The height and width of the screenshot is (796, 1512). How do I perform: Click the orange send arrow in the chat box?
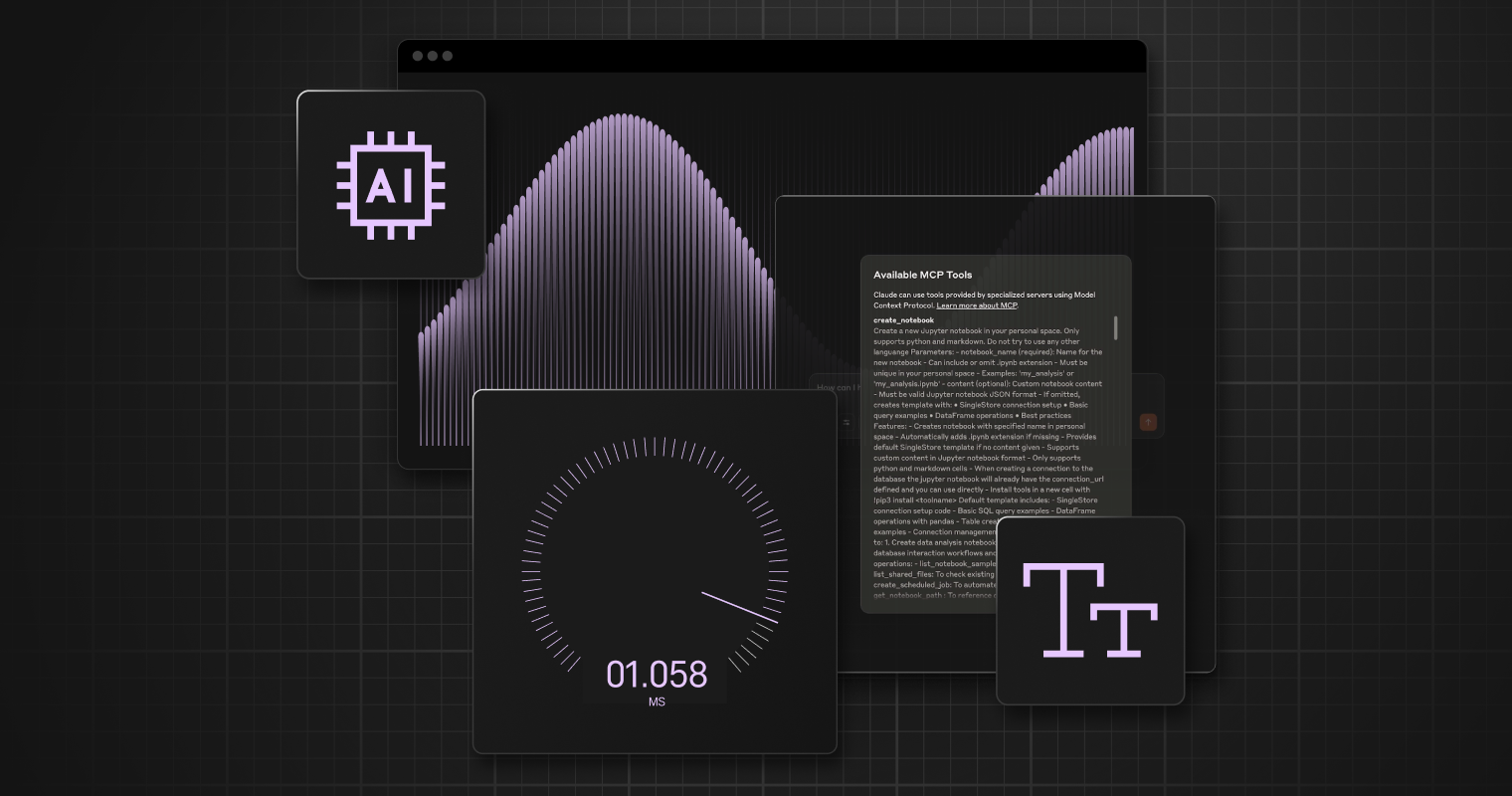1147,421
